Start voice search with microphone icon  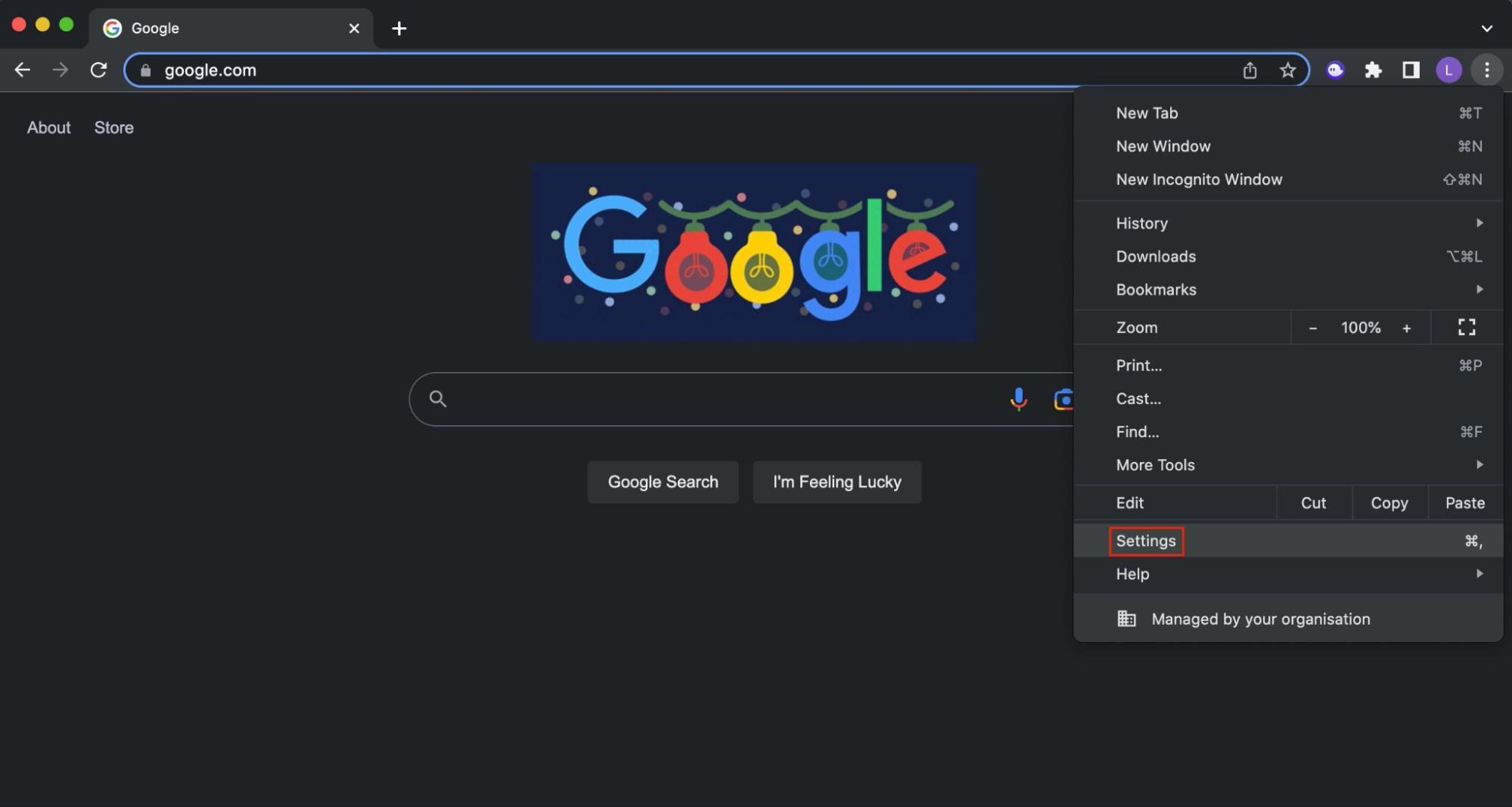1018,399
